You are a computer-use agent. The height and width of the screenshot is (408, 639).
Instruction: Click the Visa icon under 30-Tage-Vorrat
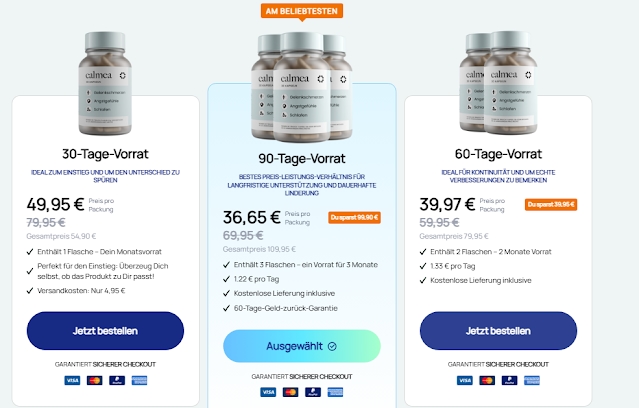pyautogui.click(x=72, y=380)
